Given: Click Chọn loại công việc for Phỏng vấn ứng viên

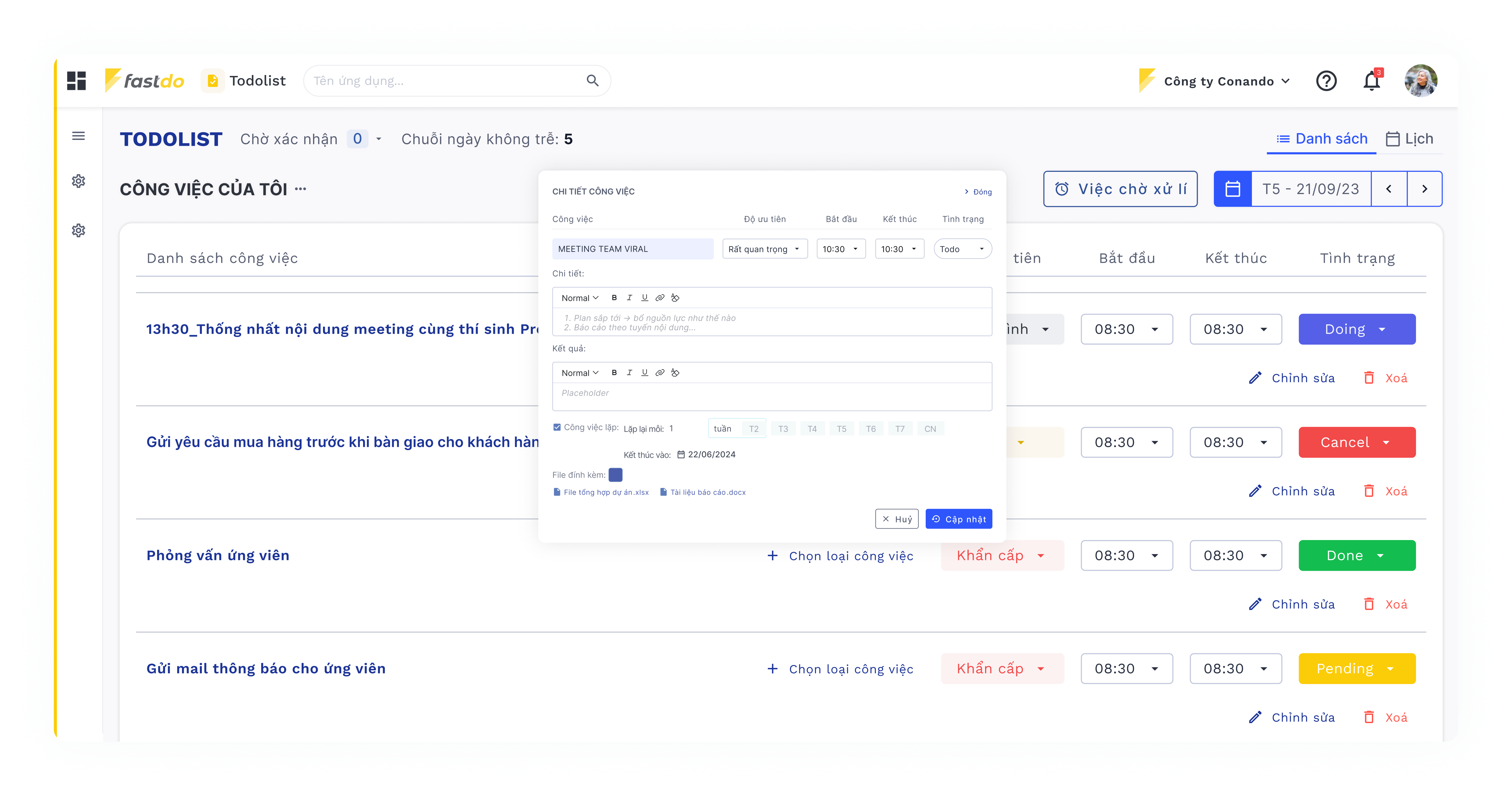Looking at the screenshot, I should 840,556.
